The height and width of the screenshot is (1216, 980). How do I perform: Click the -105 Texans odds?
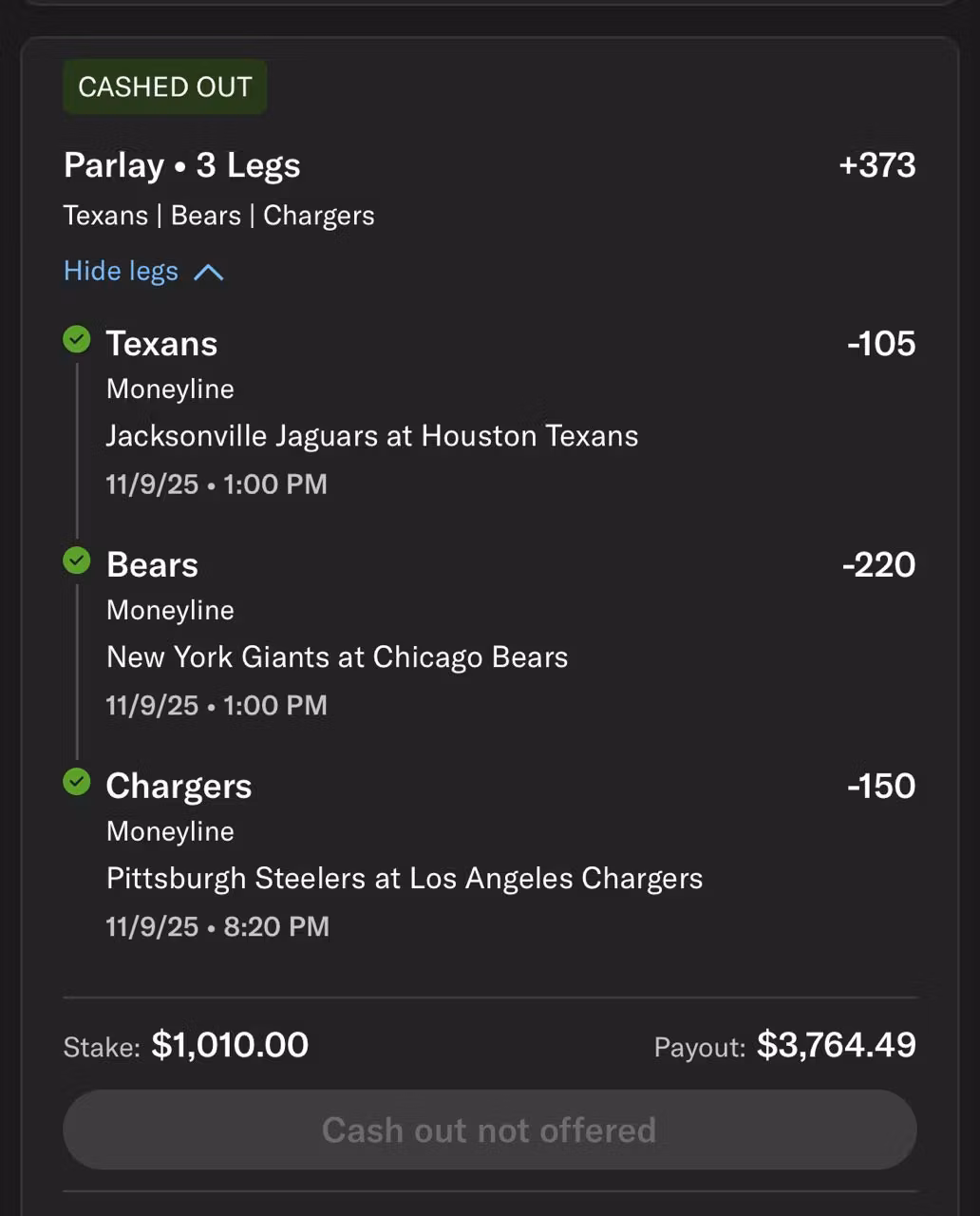point(880,344)
